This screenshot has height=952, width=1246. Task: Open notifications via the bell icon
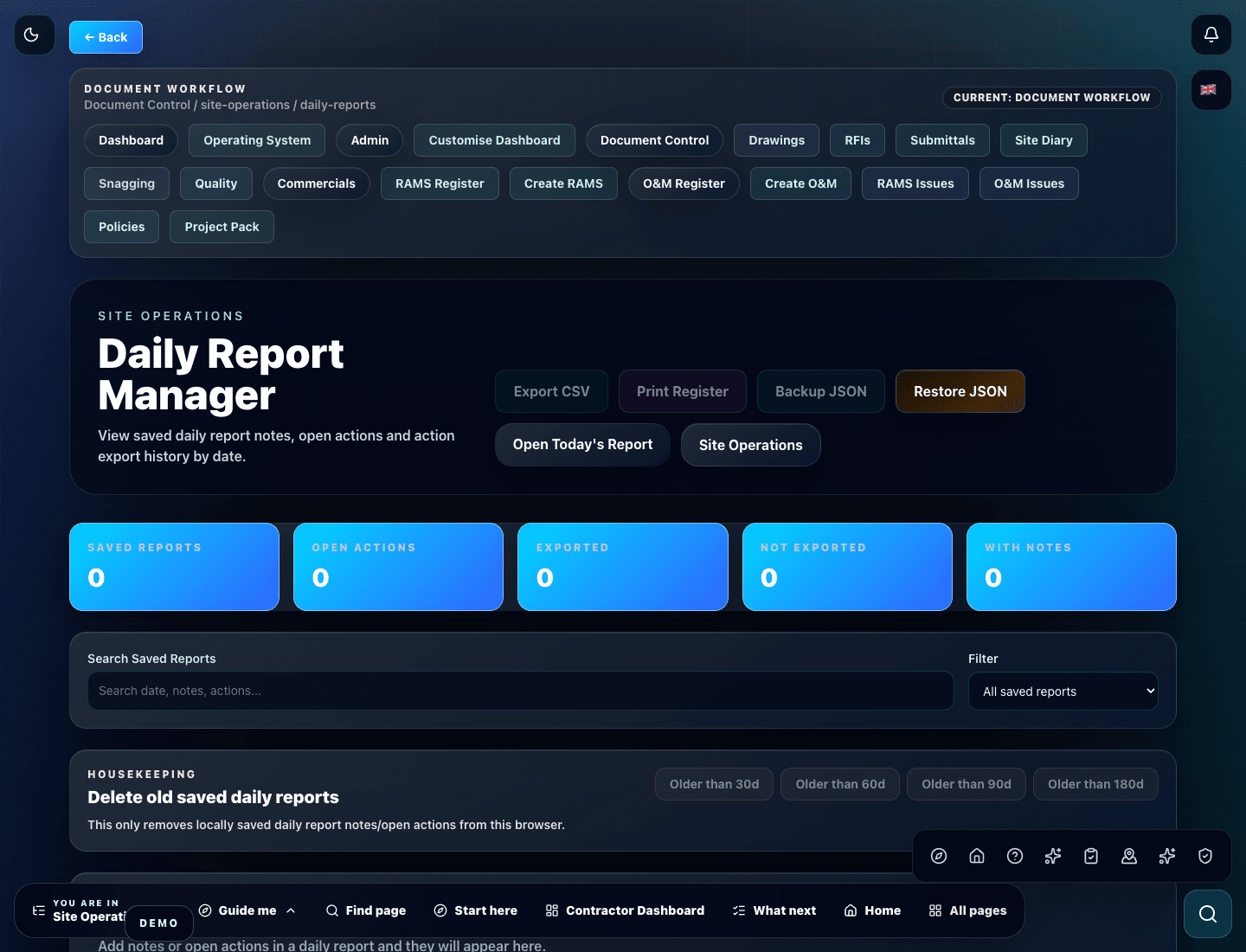pos(1211,35)
